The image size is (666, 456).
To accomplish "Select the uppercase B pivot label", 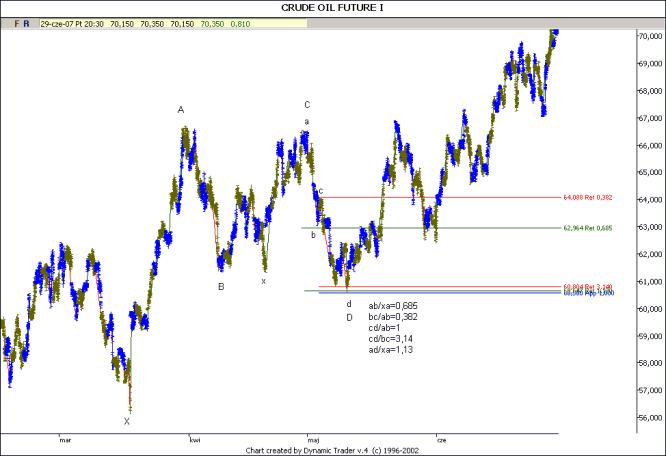I will pyautogui.click(x=221, y=286).
